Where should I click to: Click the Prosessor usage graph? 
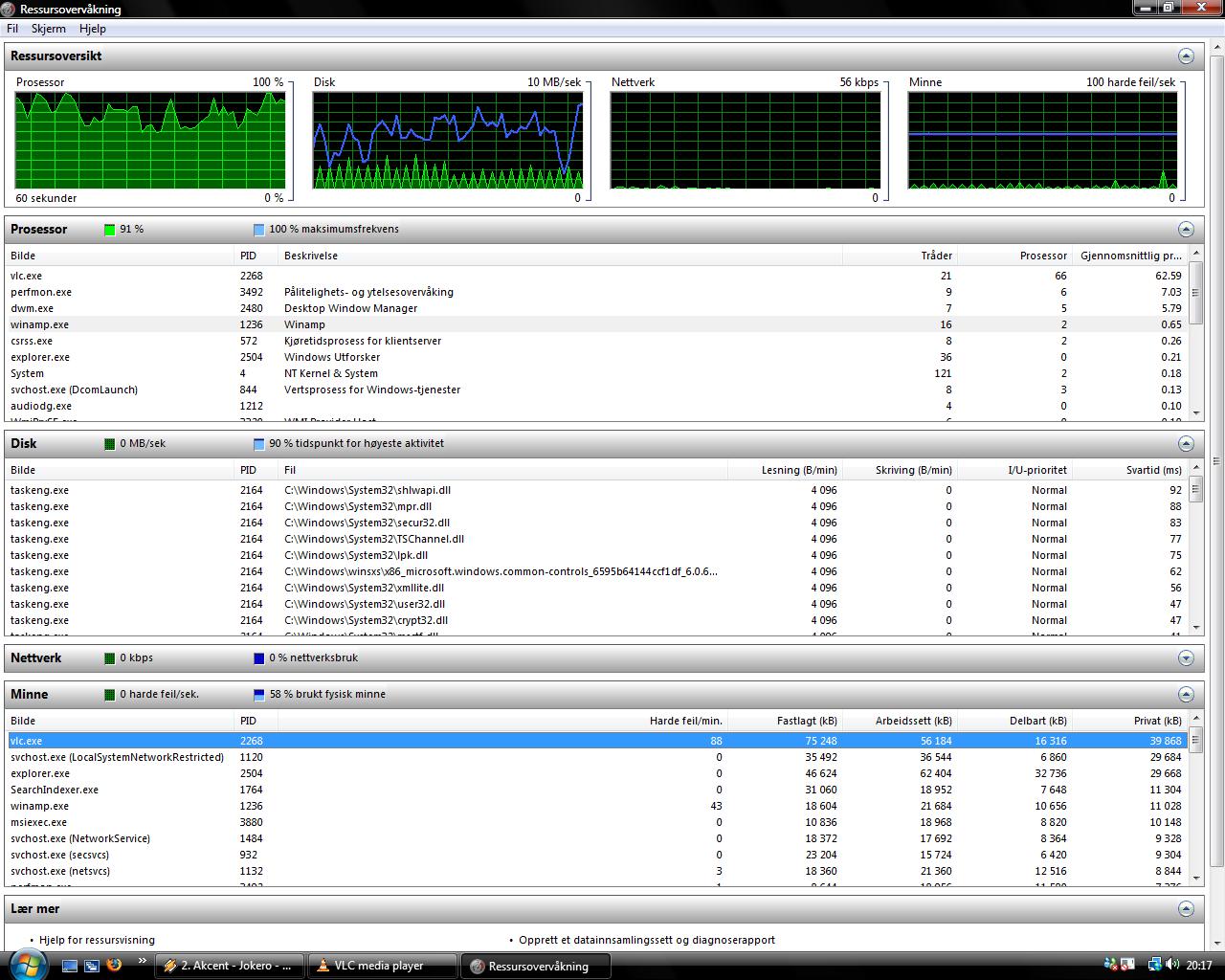[150, 141]
